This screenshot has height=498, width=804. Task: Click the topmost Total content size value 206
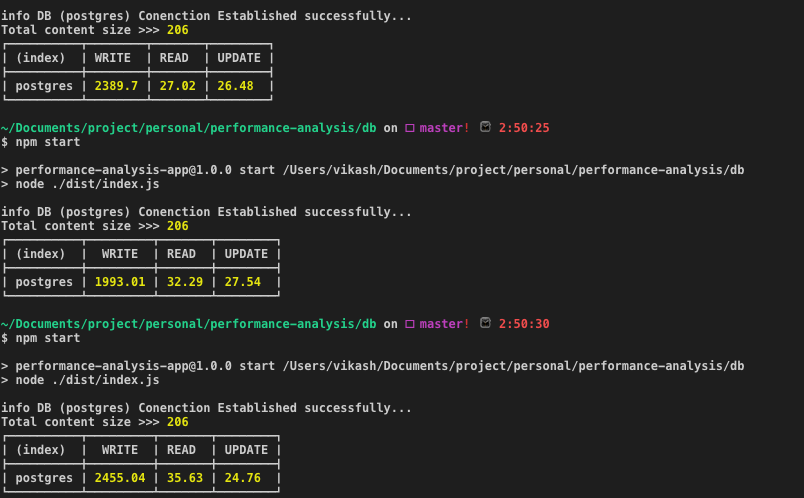point(178,30)
